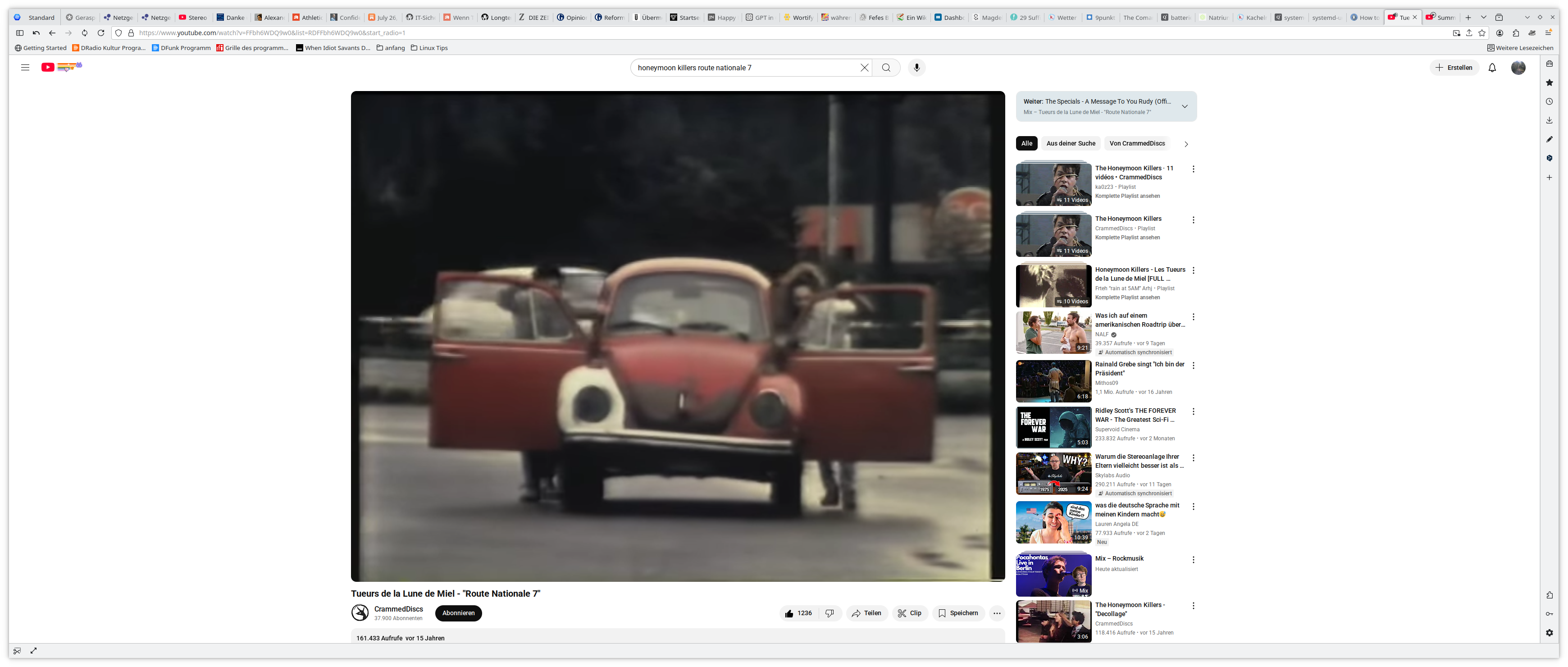Open the YouTube hamburger guide menu
This screenshot has width=1568, height=667.
click(x=25, y=68)
